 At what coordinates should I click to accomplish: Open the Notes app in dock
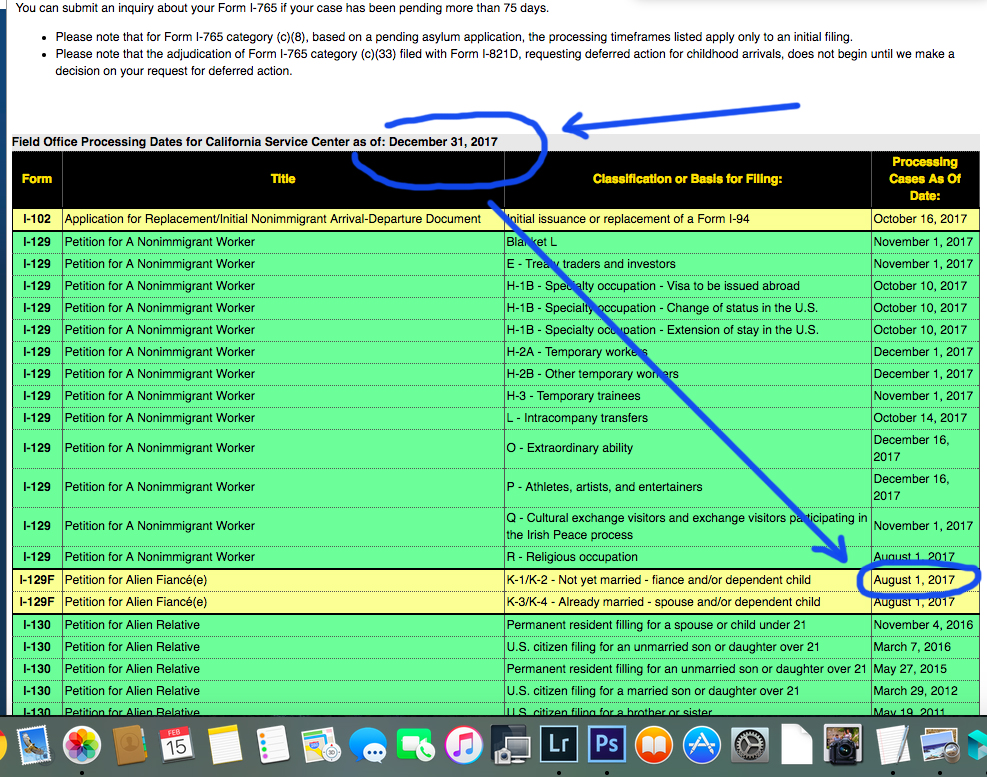click(225, 745)
